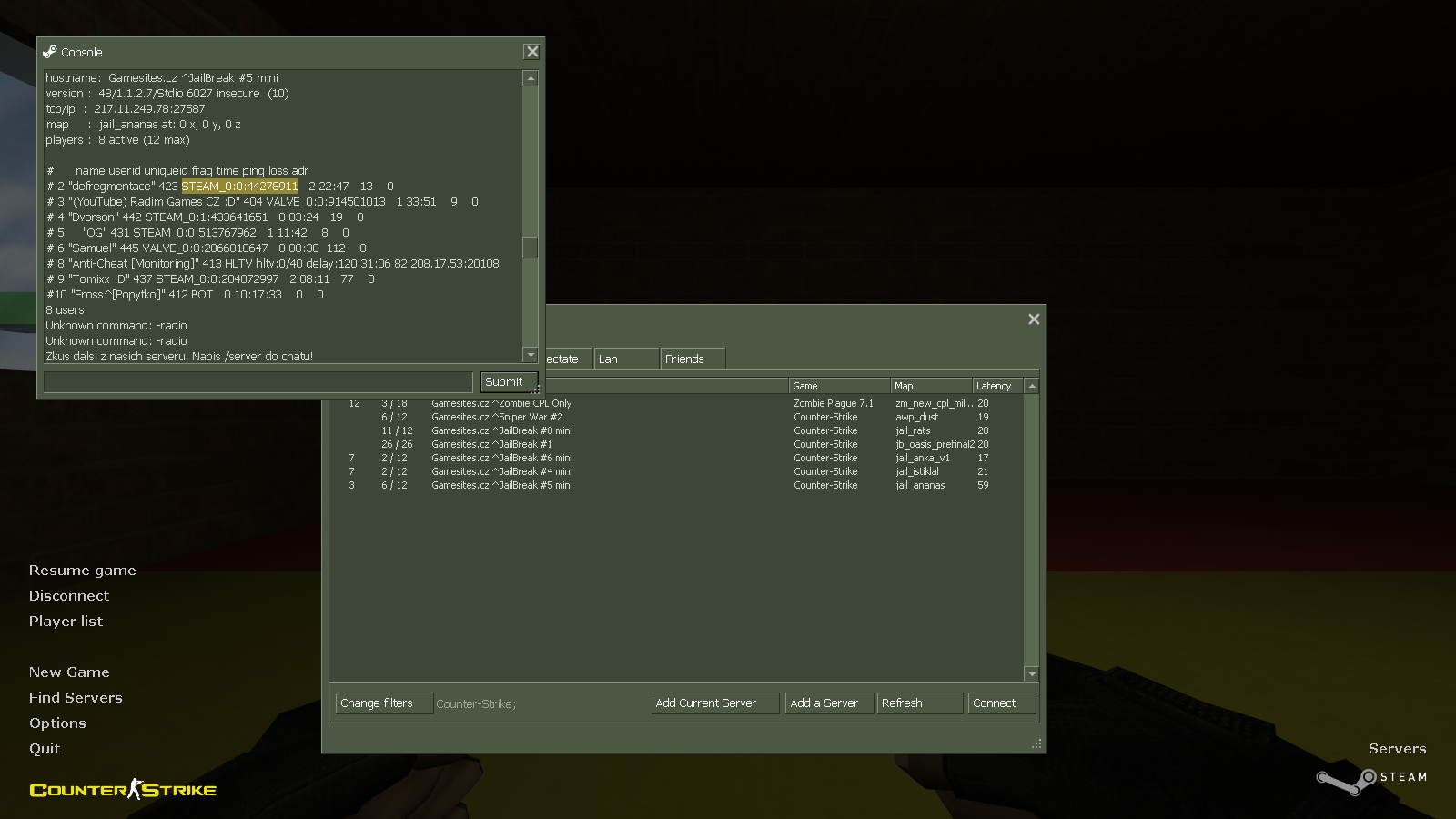The width and height of the screenshot is (1456, 819).
Task: Click the Counter-Strike logo
Action: 124,789
